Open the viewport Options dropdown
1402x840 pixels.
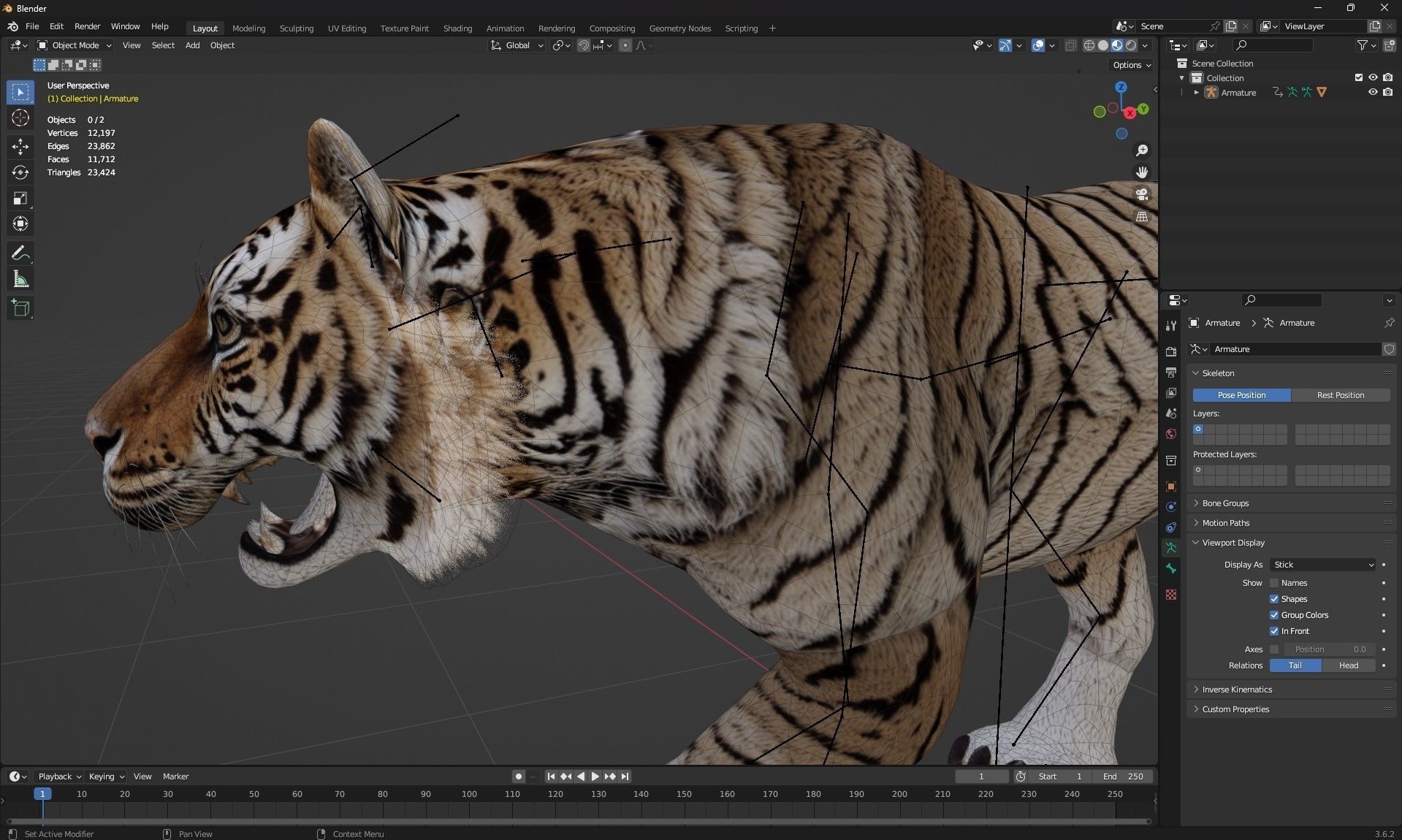[1132, 65]
